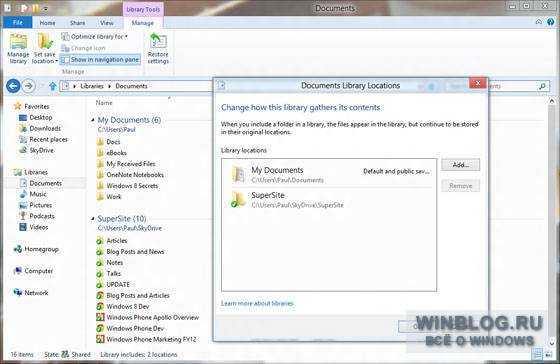Select Podcasts library in navigation pane
560x364 pixels.
37,216
